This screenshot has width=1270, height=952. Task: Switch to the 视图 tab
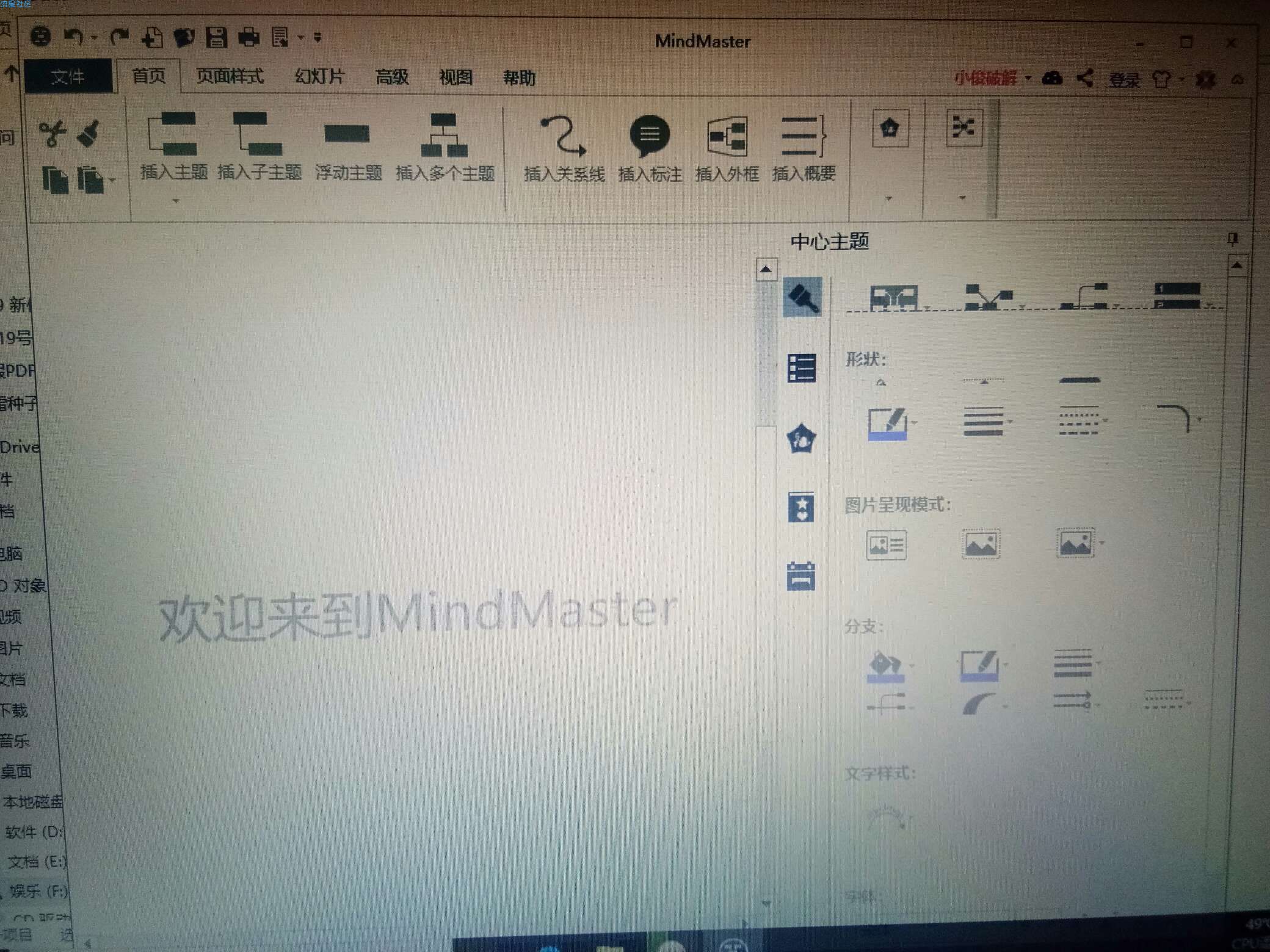(456, 78)
